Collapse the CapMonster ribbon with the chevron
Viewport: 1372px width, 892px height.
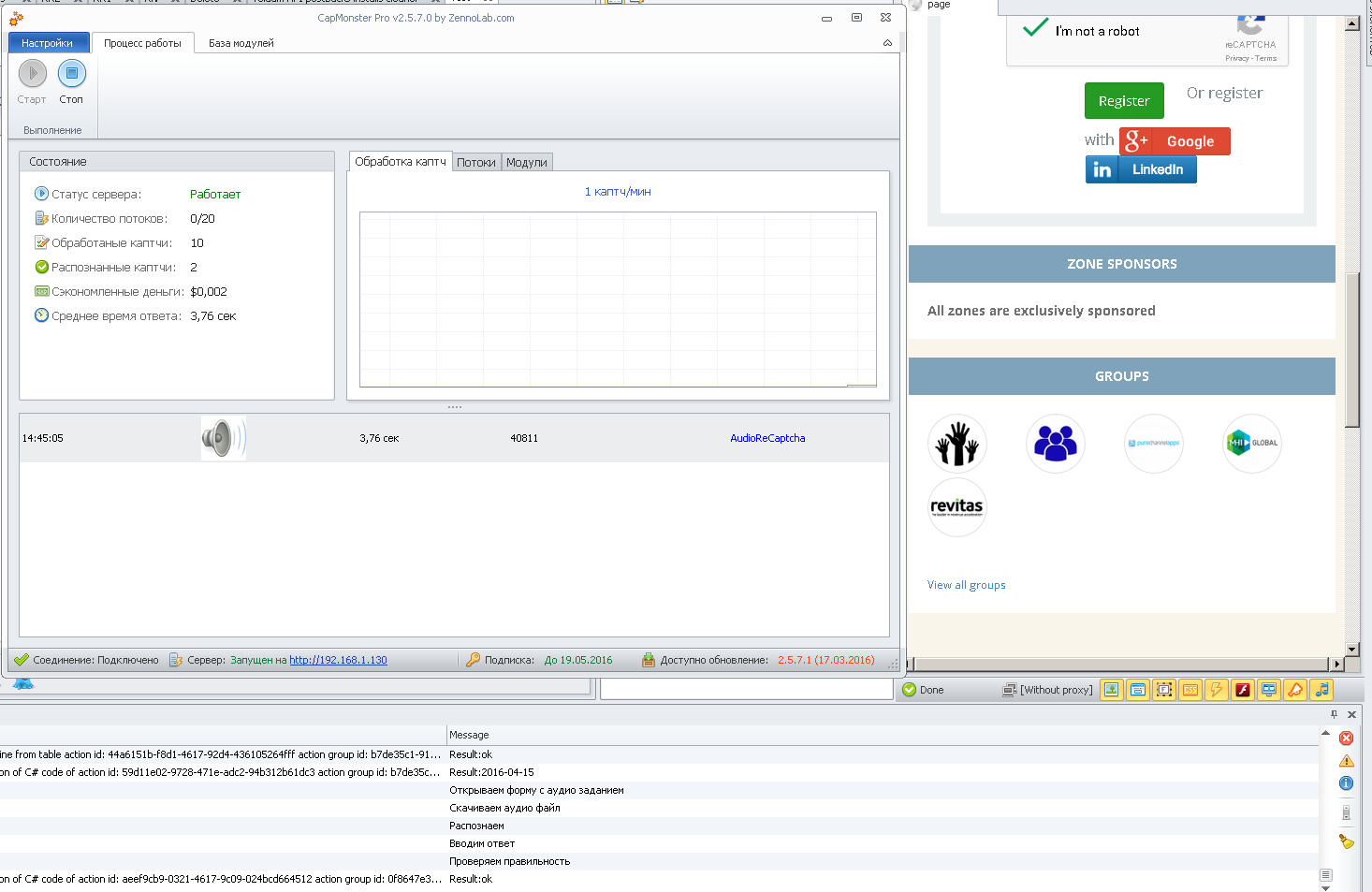coord(887,43)
